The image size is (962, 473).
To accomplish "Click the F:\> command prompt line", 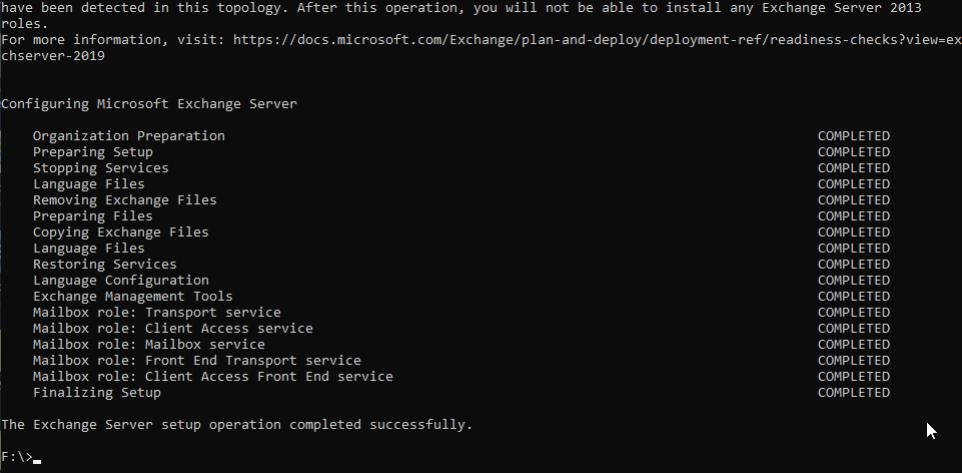I will [19, 457].
